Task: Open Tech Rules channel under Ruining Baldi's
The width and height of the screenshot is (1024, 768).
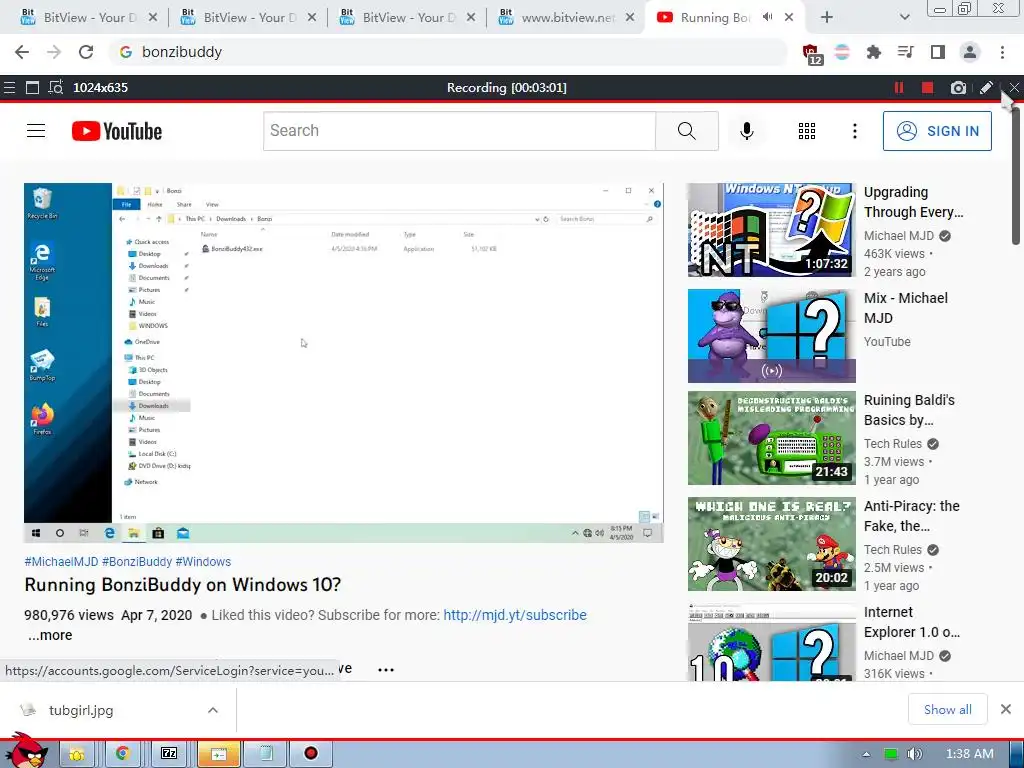Action: pyautogui.click(x=893, y=444)
